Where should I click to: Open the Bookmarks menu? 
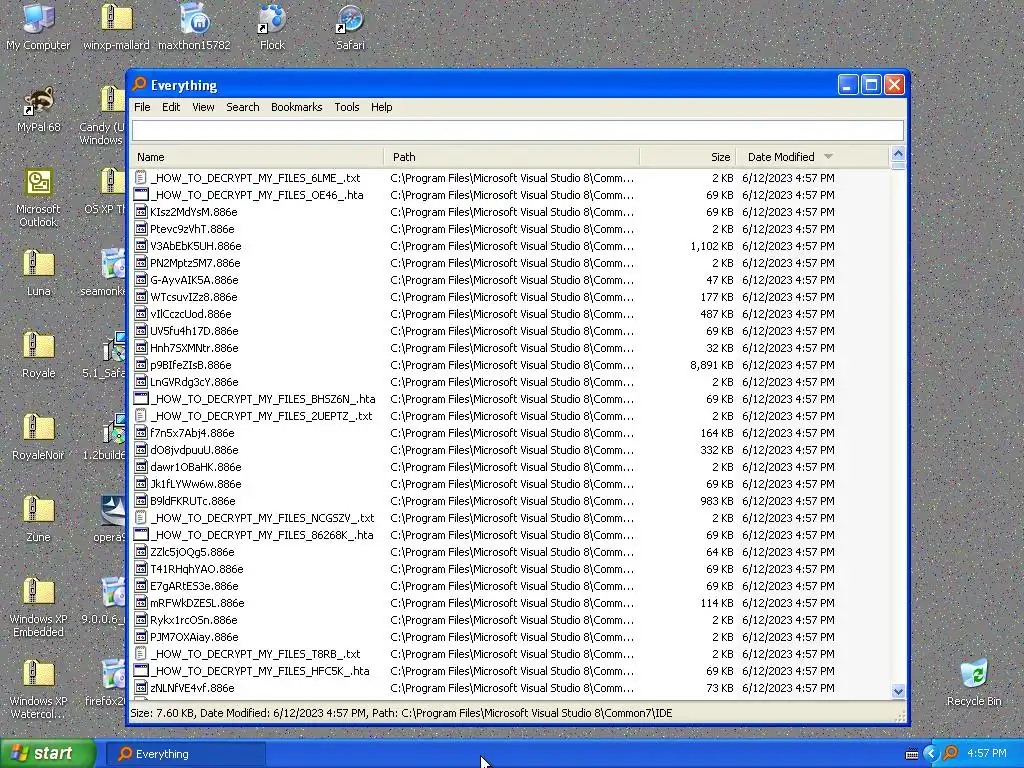[296, 107]
